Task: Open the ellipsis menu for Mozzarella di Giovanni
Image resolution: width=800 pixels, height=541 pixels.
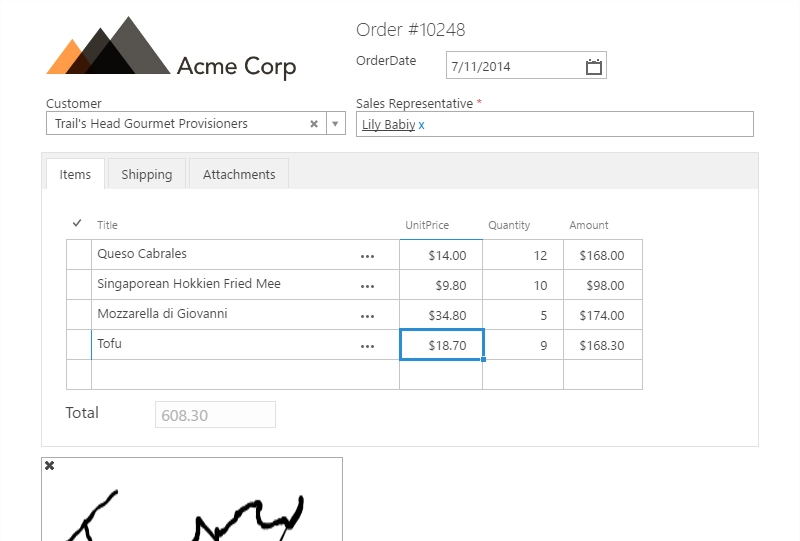Action: click(x=367, y=316)
